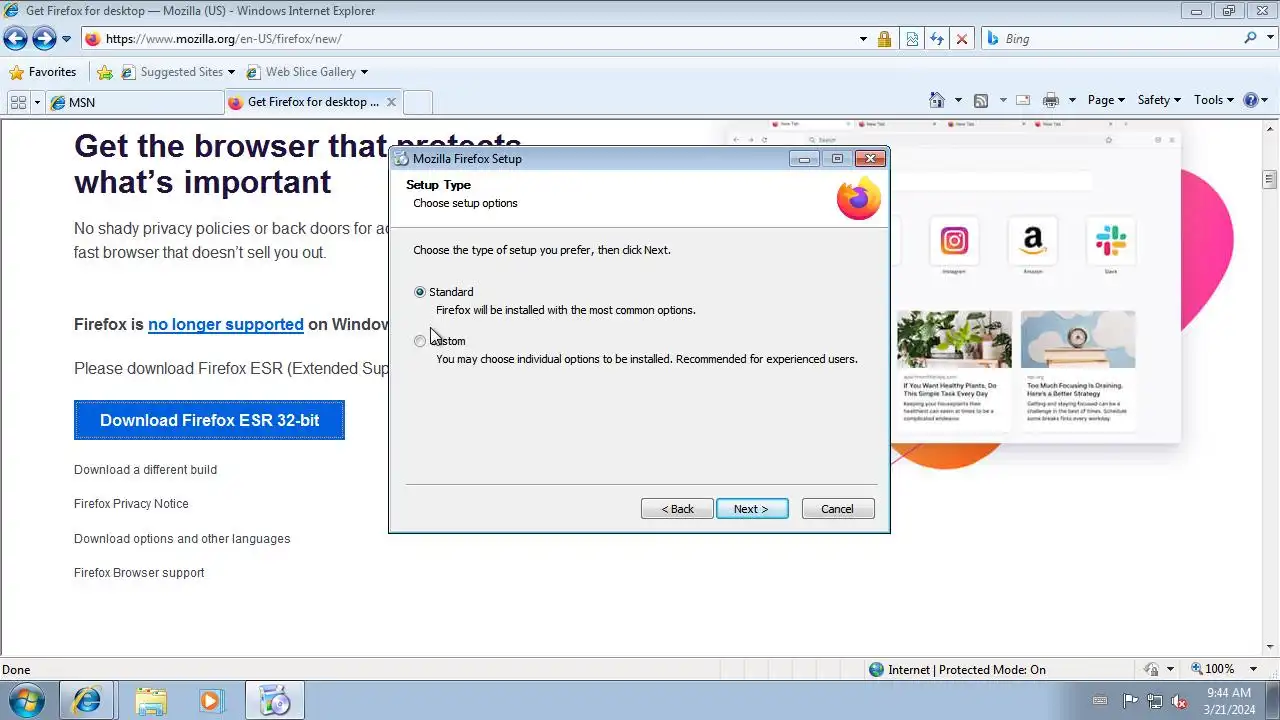Click the status bar privacy lock icon
This screenshot has width=1280, height=720.
coord(1152,670)
